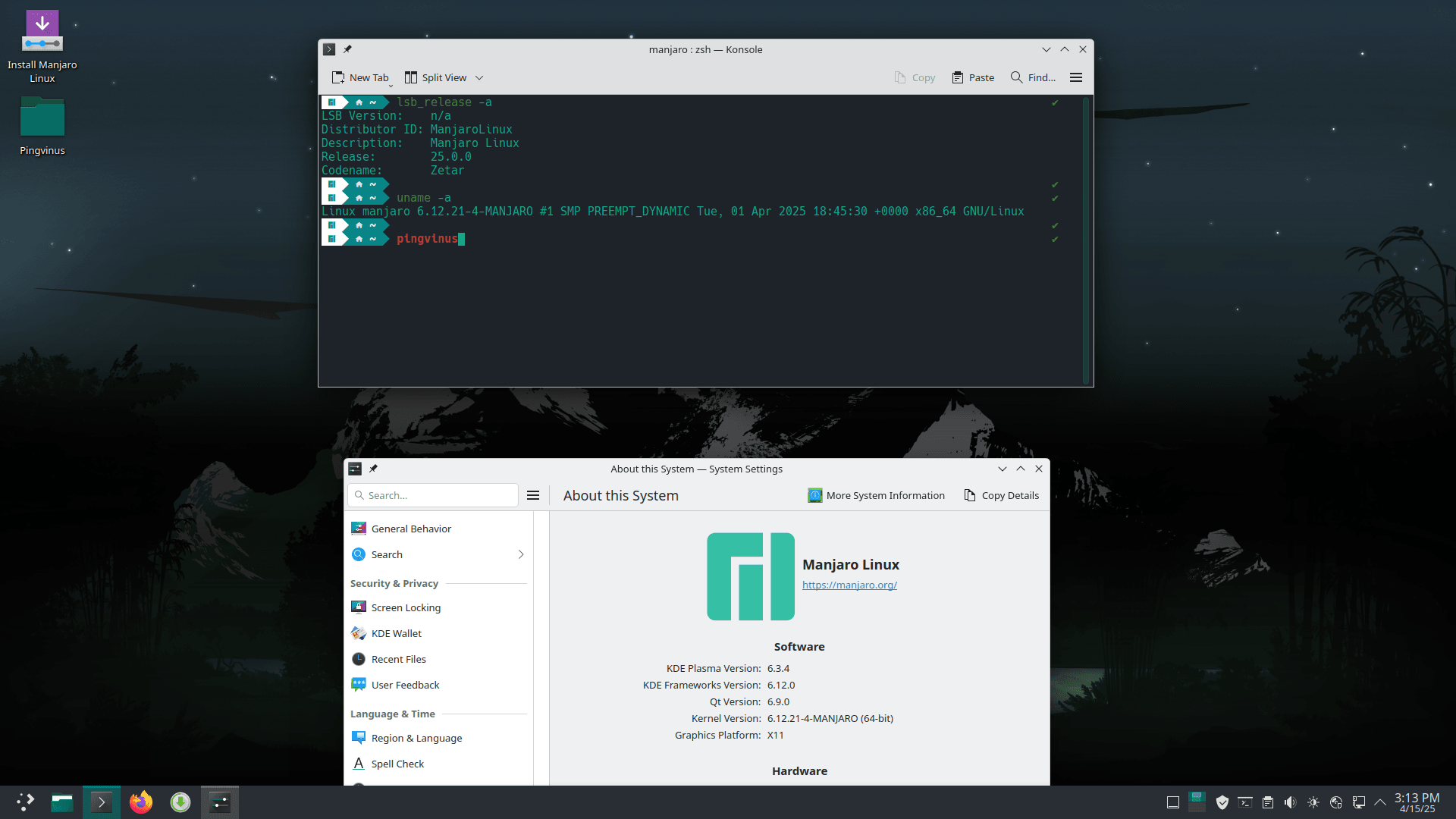This screenshot has height=819, width=1456.
Task: Click the shield updates tray icon
Action: (1222, 802)
